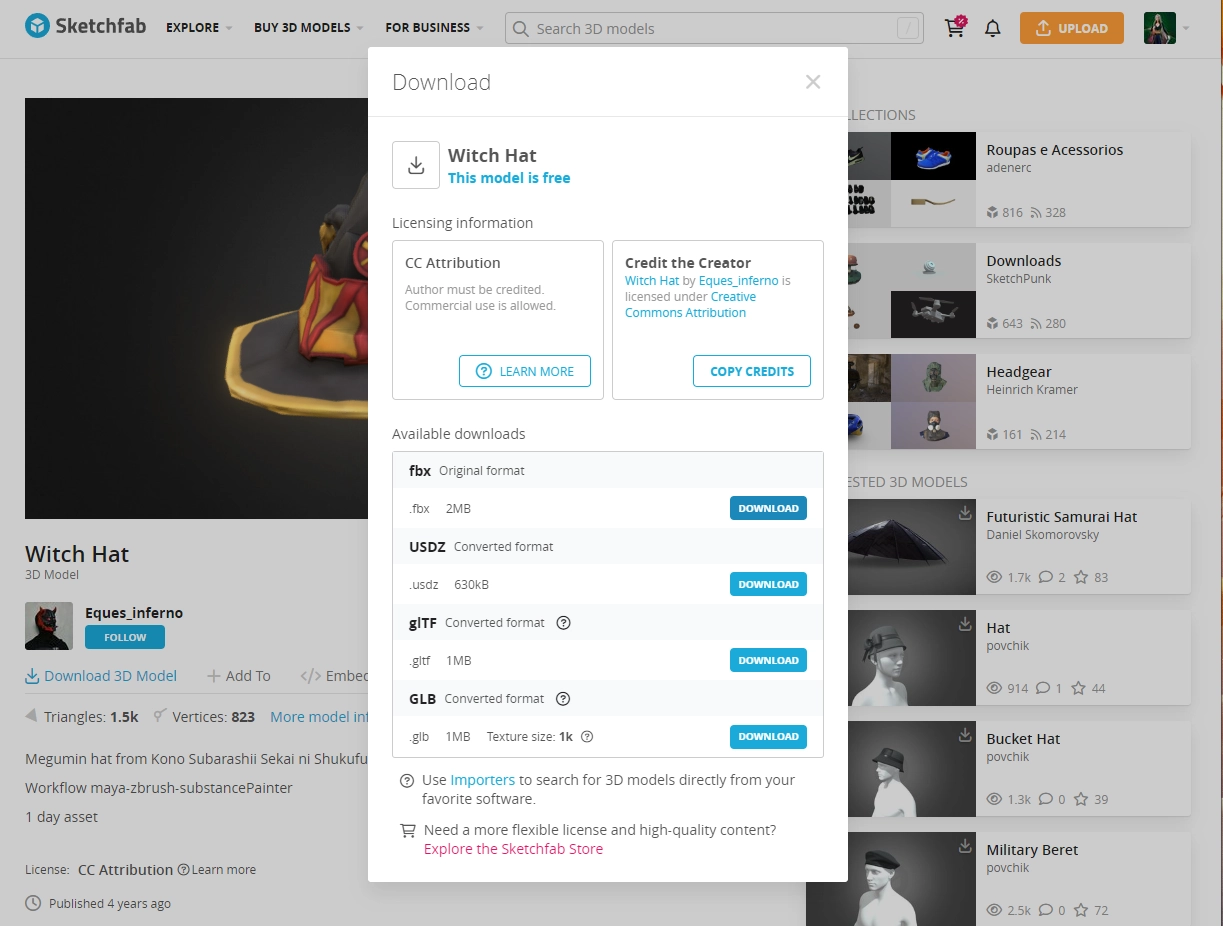The width and height of the screenshot is (1223, 926).
Task: Click the Military Beret title
Action: (1032, 850)
